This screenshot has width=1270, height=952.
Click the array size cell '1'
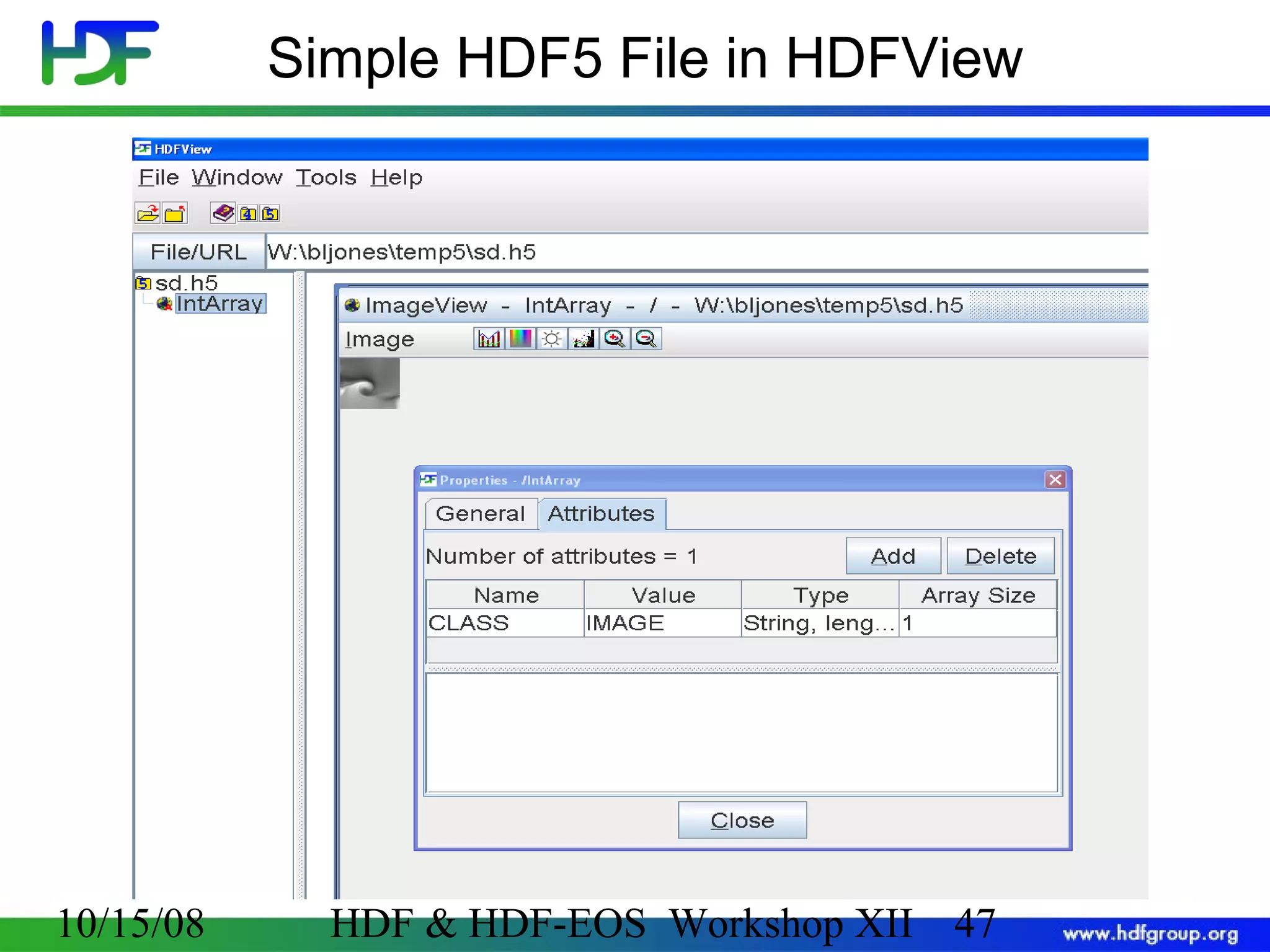[978, 623]
